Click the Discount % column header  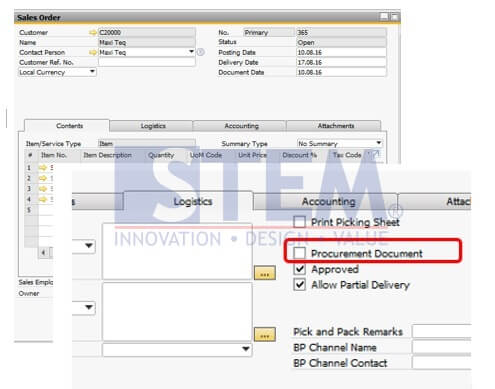tap(299, 155)
